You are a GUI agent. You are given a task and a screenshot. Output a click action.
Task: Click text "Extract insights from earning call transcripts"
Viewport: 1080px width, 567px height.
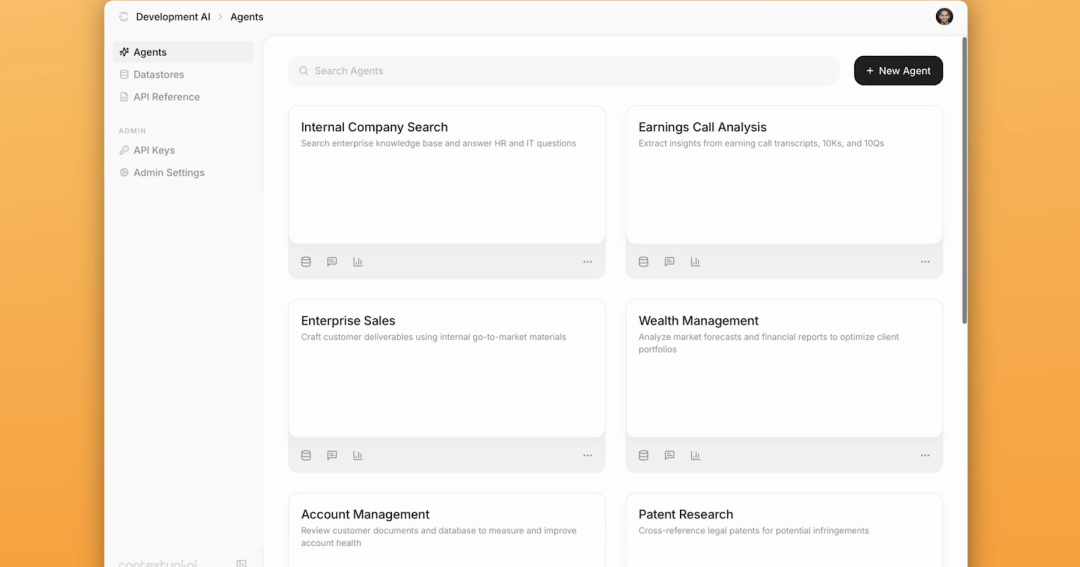coord(729,143)
